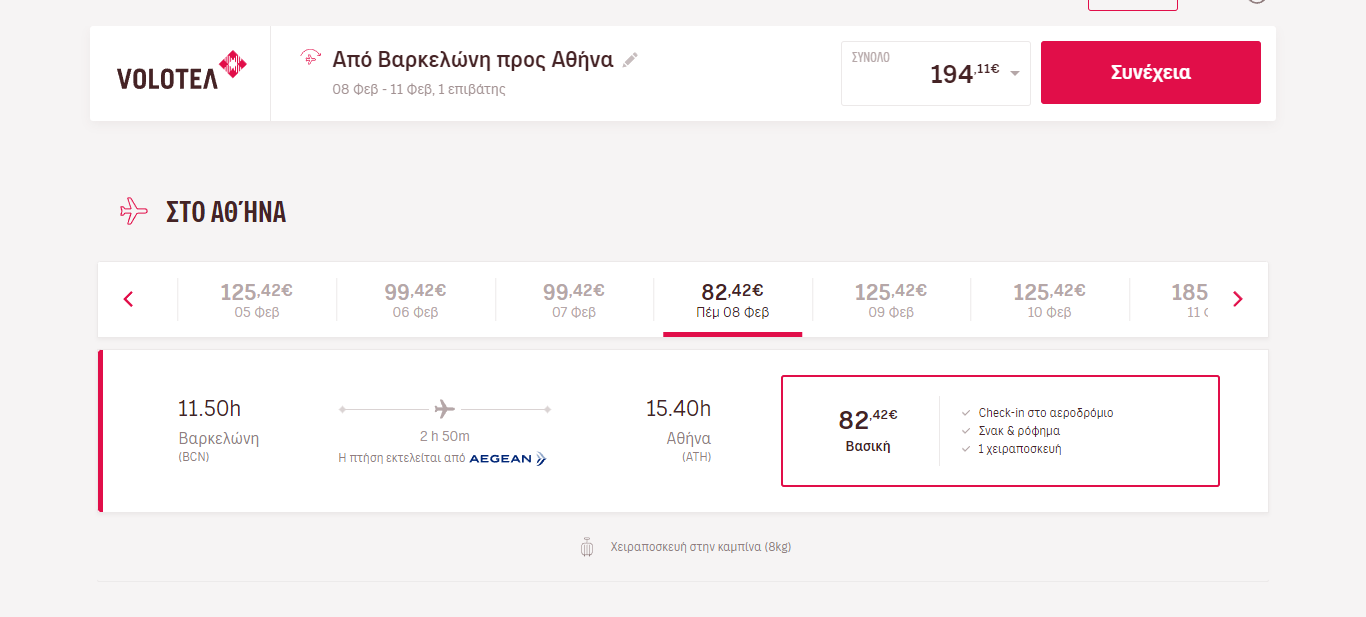Click the route title Από Βαρκελώνη προς Αθήνα

[472, 59]
